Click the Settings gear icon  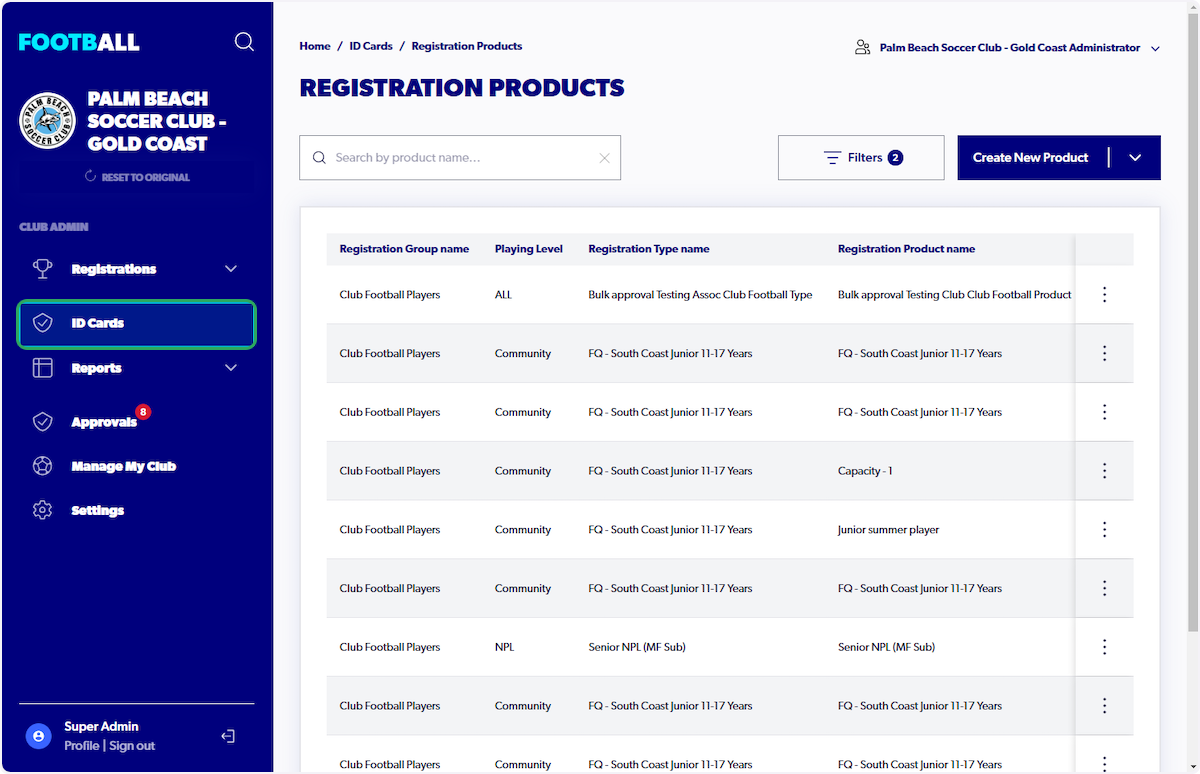point(42,510)
